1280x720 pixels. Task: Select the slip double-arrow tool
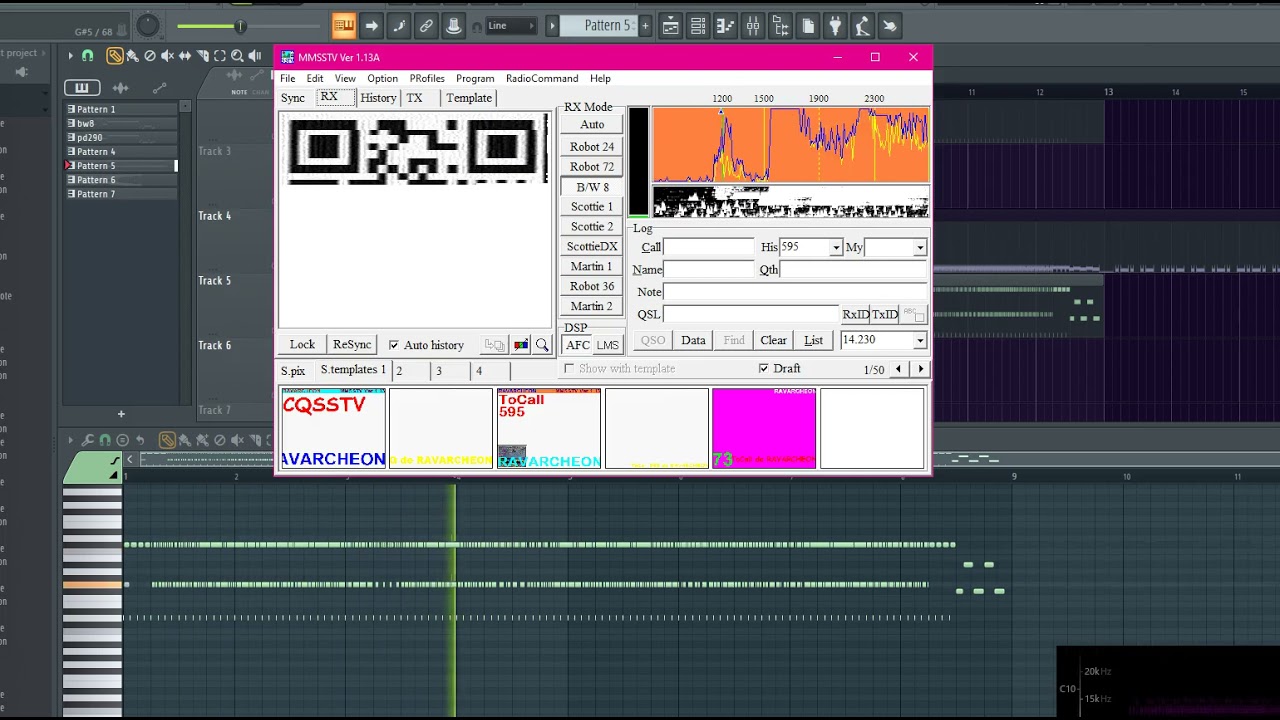[x=186, y=56]
